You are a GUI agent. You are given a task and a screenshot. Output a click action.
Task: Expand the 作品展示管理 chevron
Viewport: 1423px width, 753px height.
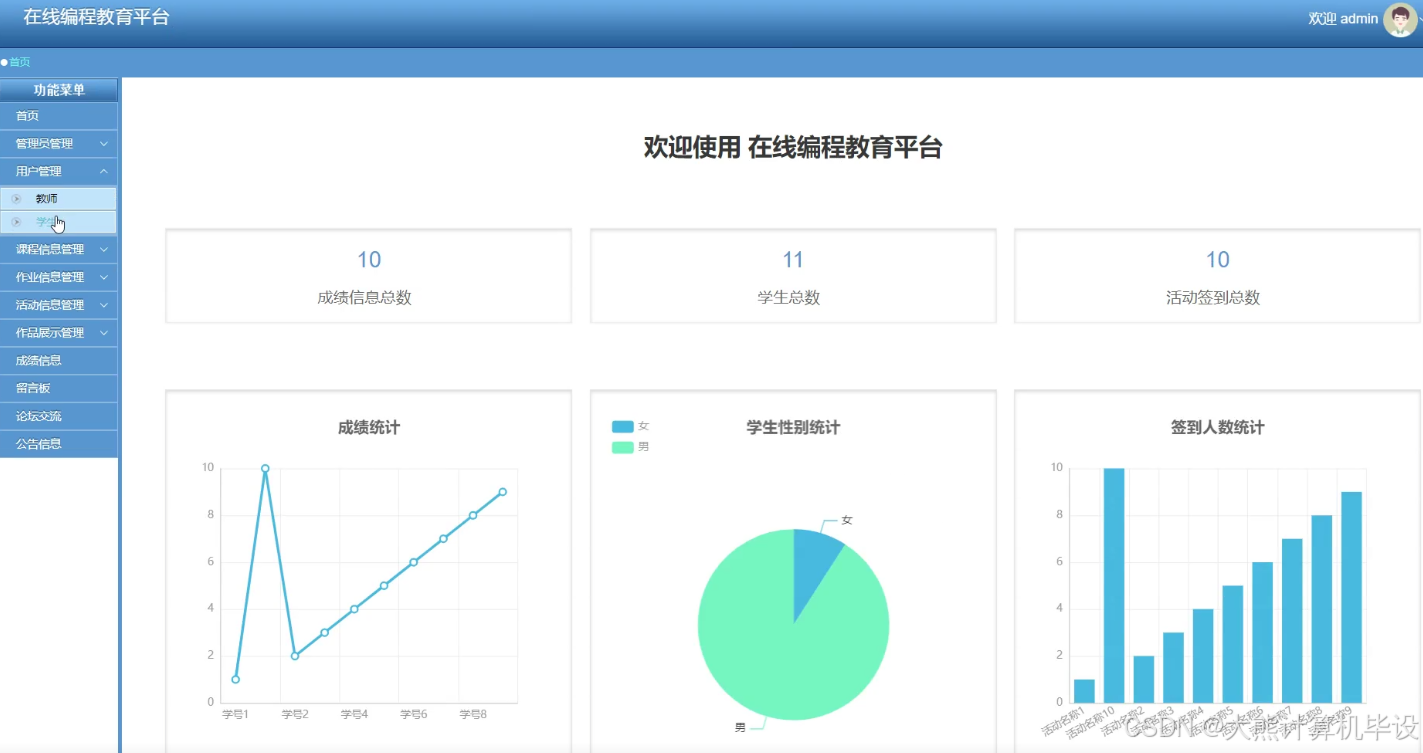pyautogui.click(x=104, y=333)
